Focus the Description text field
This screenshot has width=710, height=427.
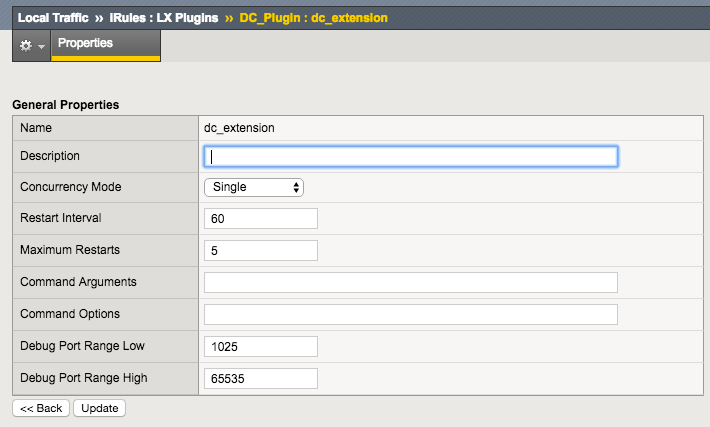(410, 156)
